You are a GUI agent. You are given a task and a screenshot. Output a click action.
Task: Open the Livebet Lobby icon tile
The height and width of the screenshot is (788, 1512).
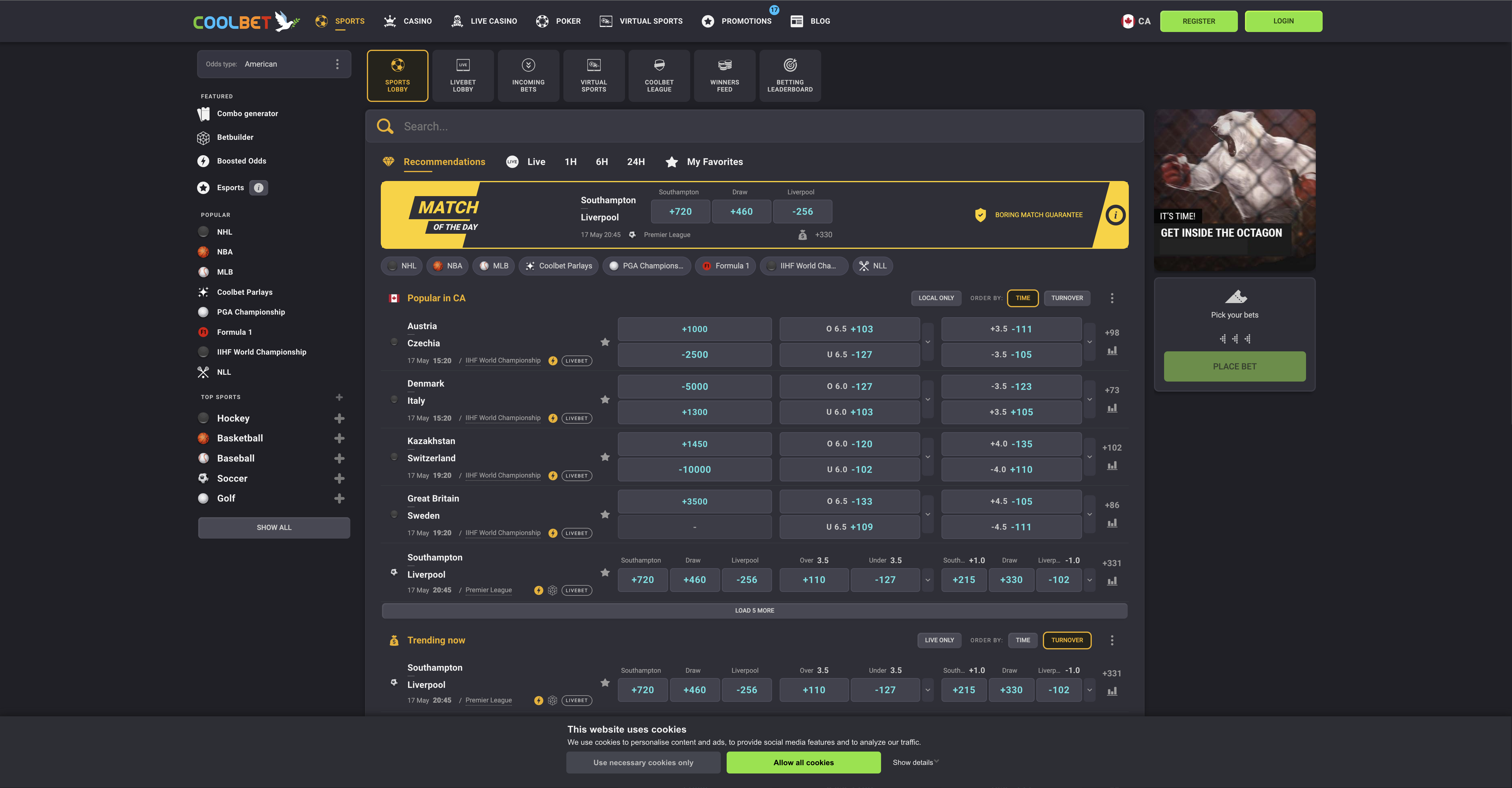[x=463, y=76]
